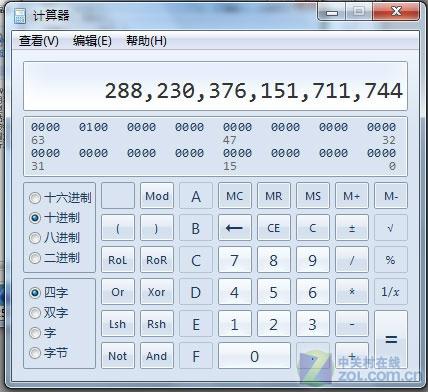The height and width of the screenshot is (392, 428).
Task: Click the Xor bitwise button
Action: [157, 292]
